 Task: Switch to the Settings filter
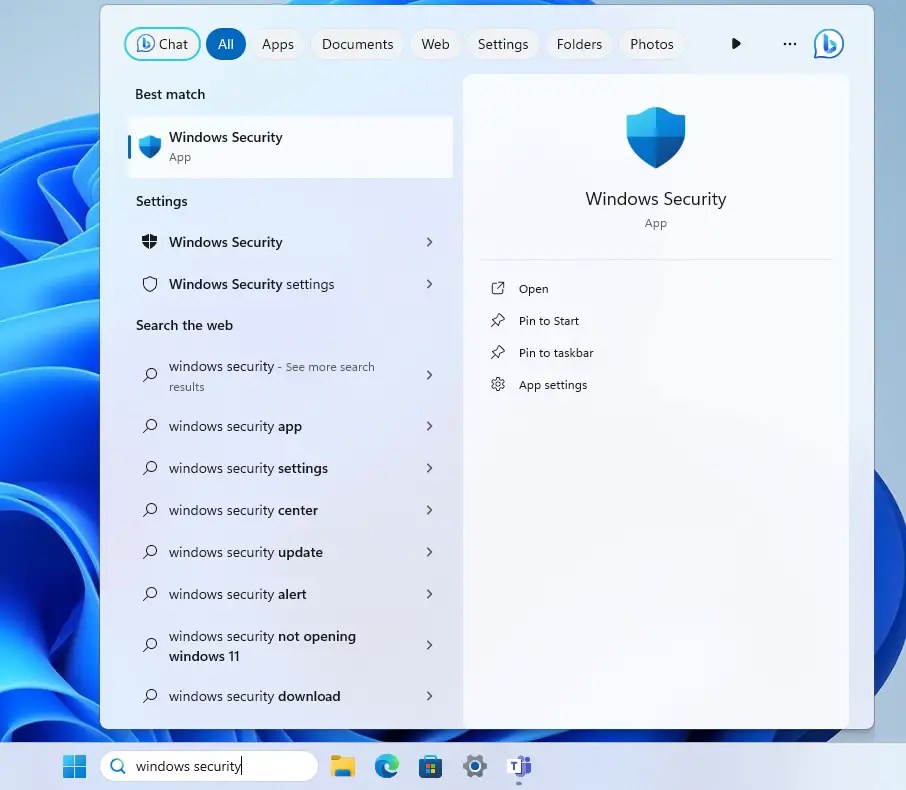pos(503,44)
